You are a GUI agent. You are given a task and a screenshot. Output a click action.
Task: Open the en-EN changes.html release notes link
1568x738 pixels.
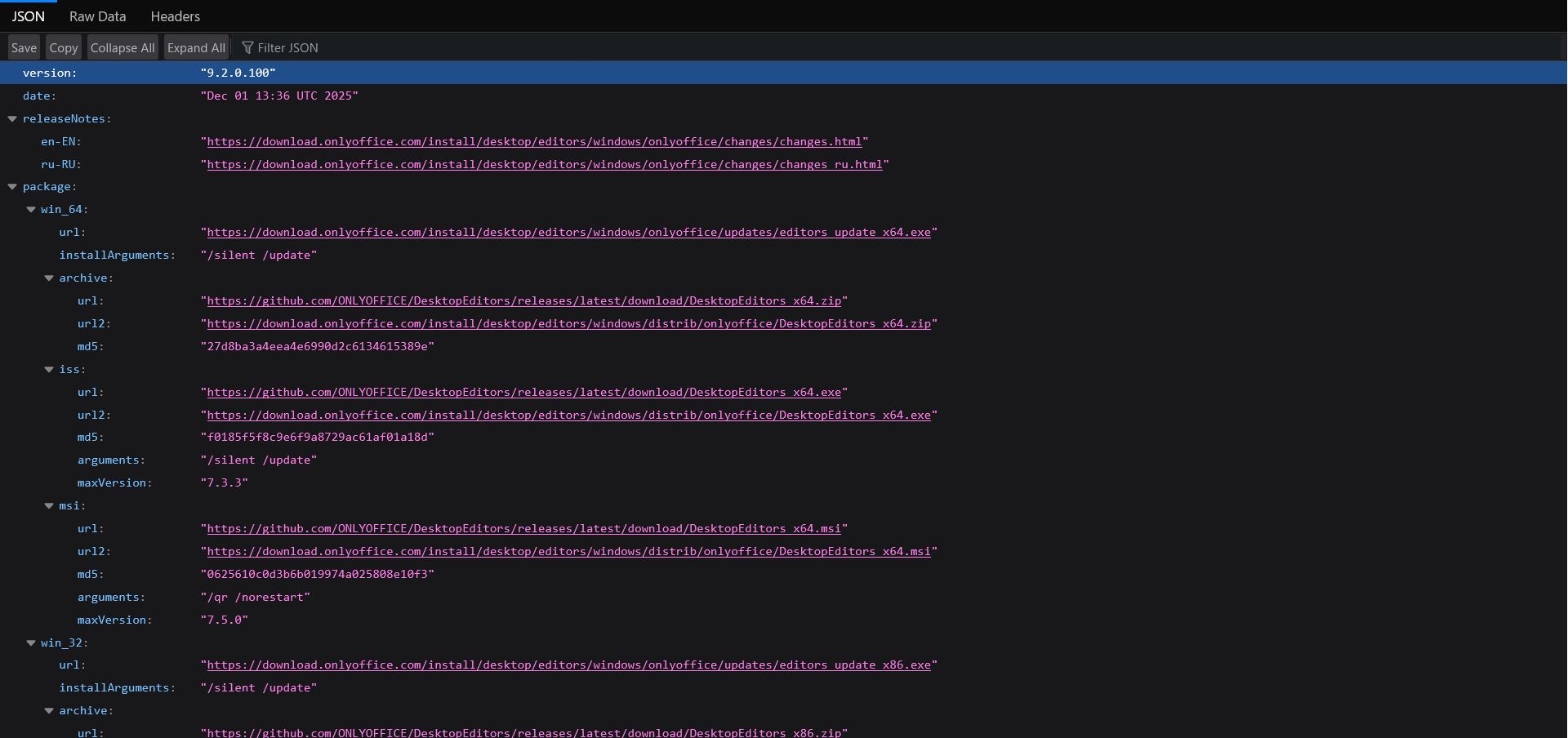point(534,142)
